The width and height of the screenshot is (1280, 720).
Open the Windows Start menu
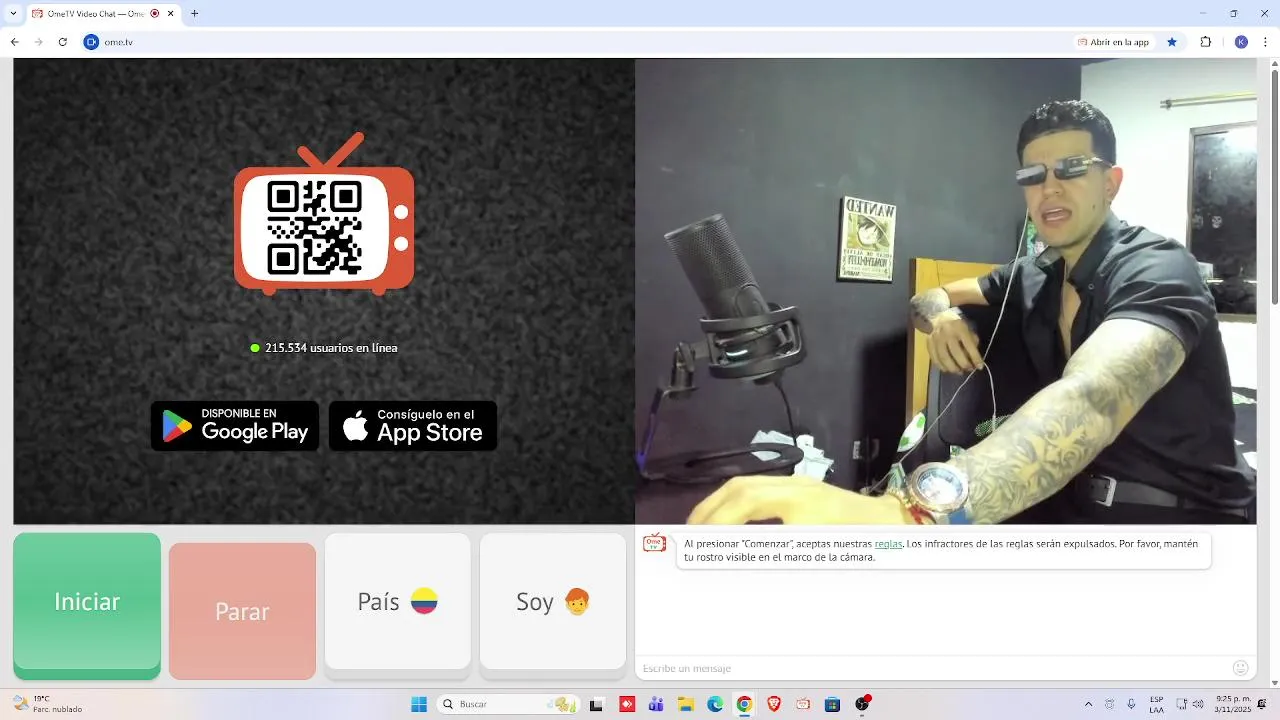419,704
